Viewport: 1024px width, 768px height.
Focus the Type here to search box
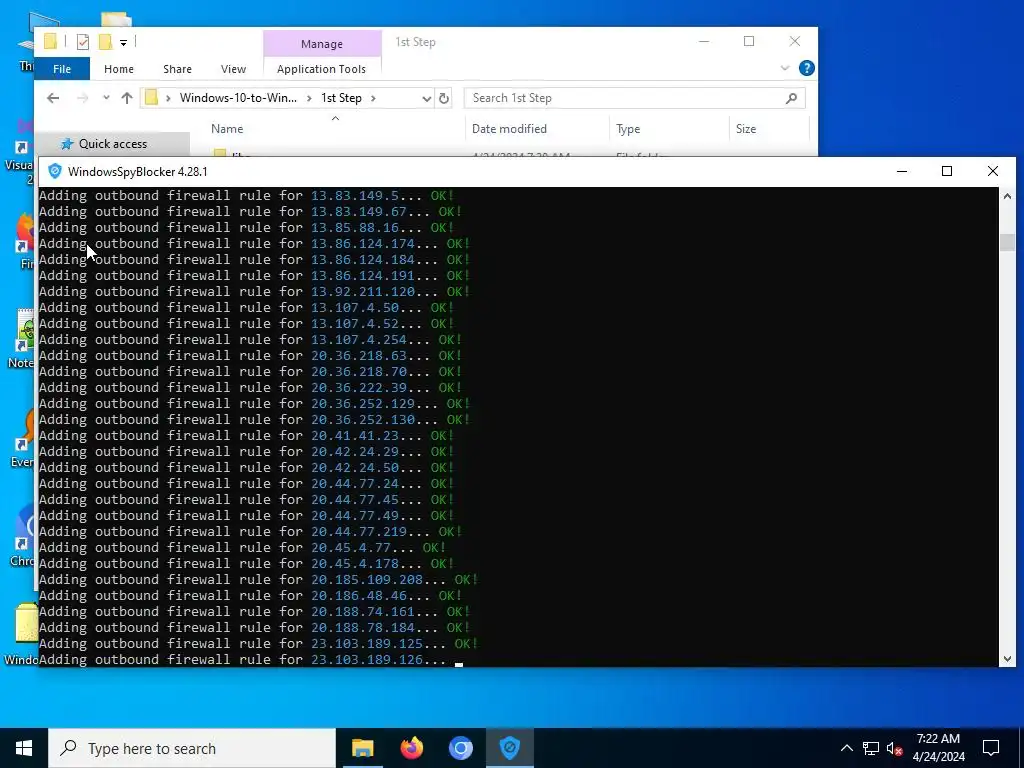point(192,748)
